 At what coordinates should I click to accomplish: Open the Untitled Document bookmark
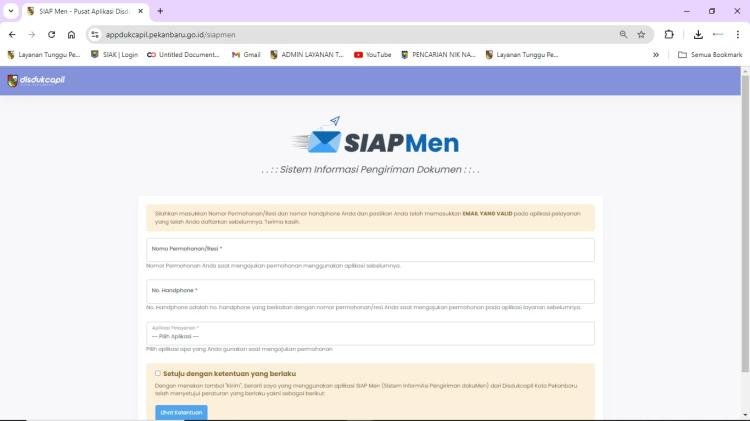pos(183,55)
